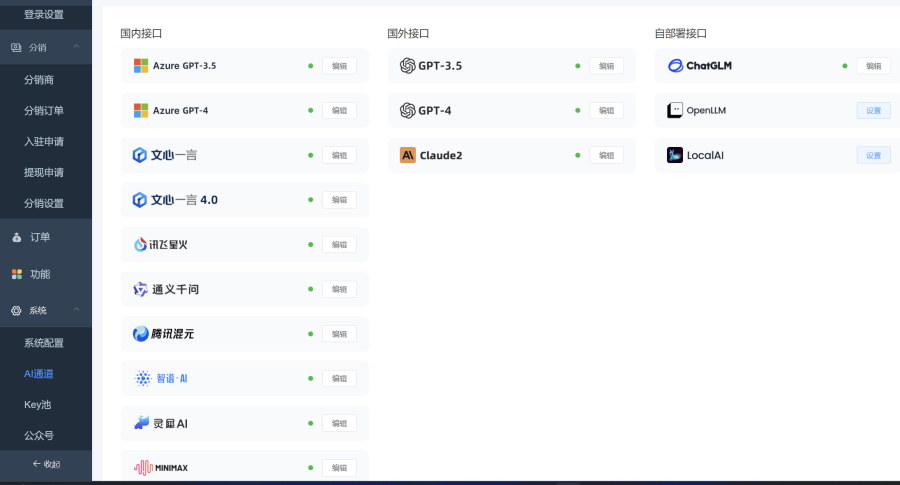
Task: Open the Key池 menu item
Action: [38, 405]
